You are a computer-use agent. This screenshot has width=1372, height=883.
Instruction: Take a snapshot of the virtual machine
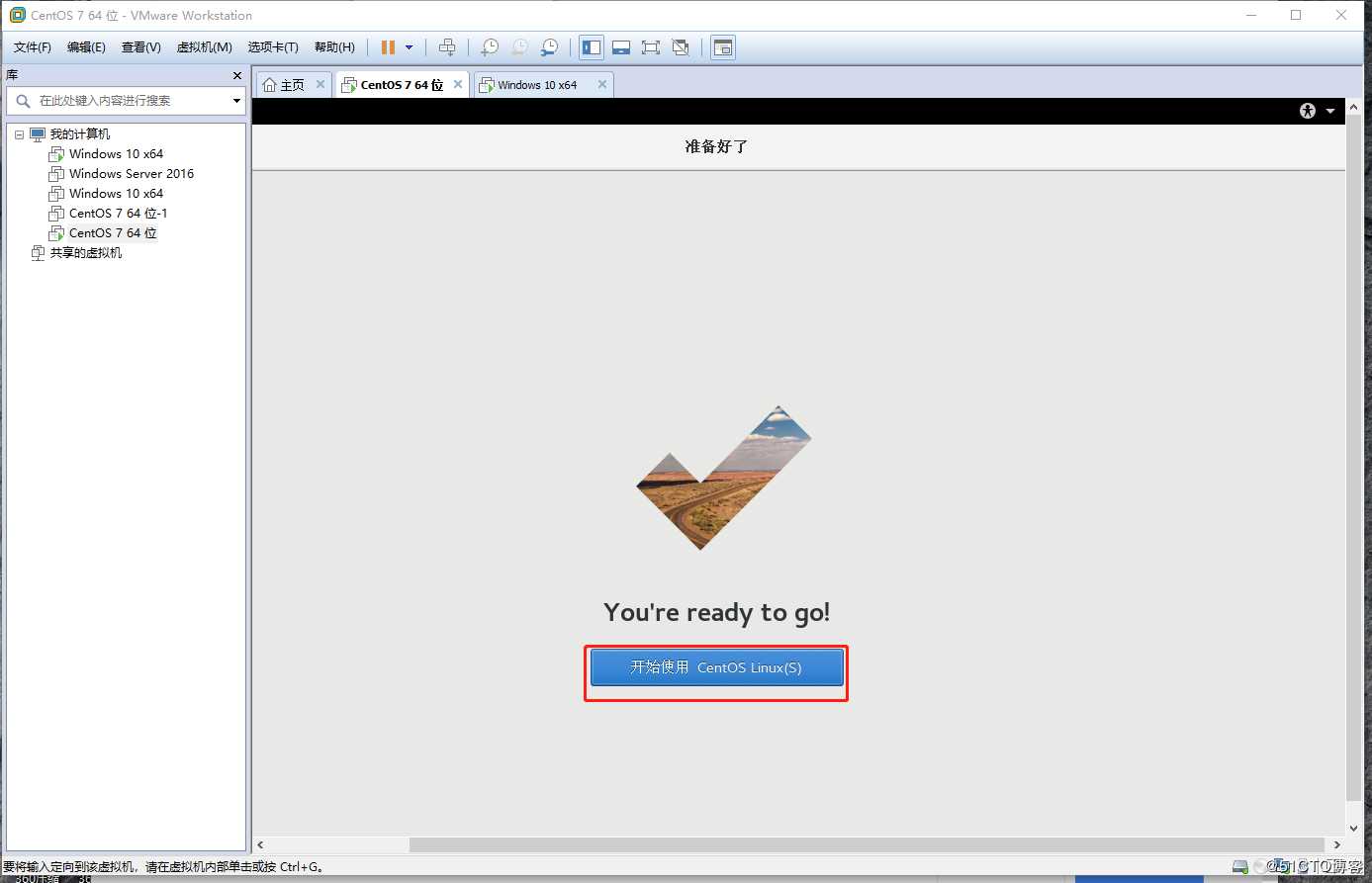point(490,47)
